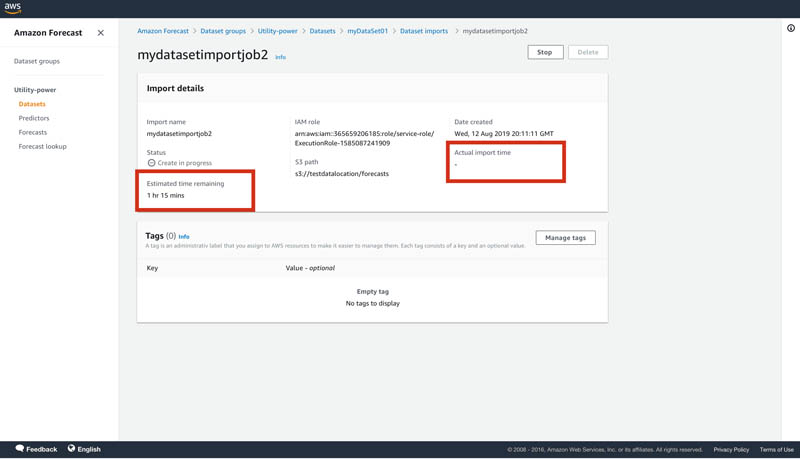Click the Stop button
800x459 pixels.
545,52
